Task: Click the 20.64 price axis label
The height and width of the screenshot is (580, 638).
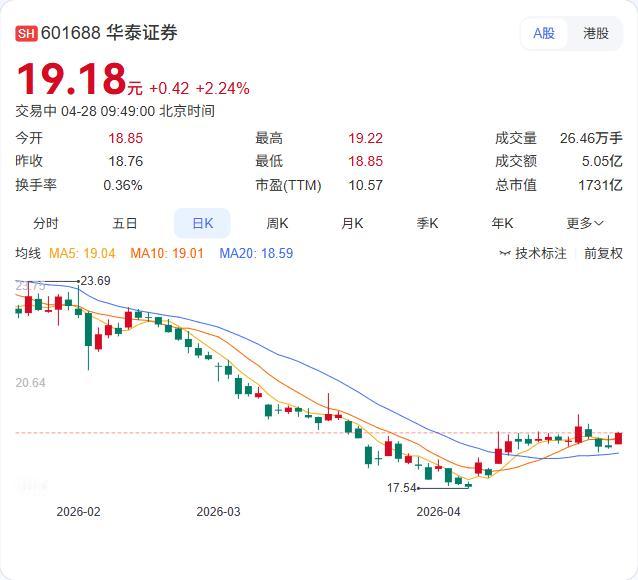Action: coord(31,383)
